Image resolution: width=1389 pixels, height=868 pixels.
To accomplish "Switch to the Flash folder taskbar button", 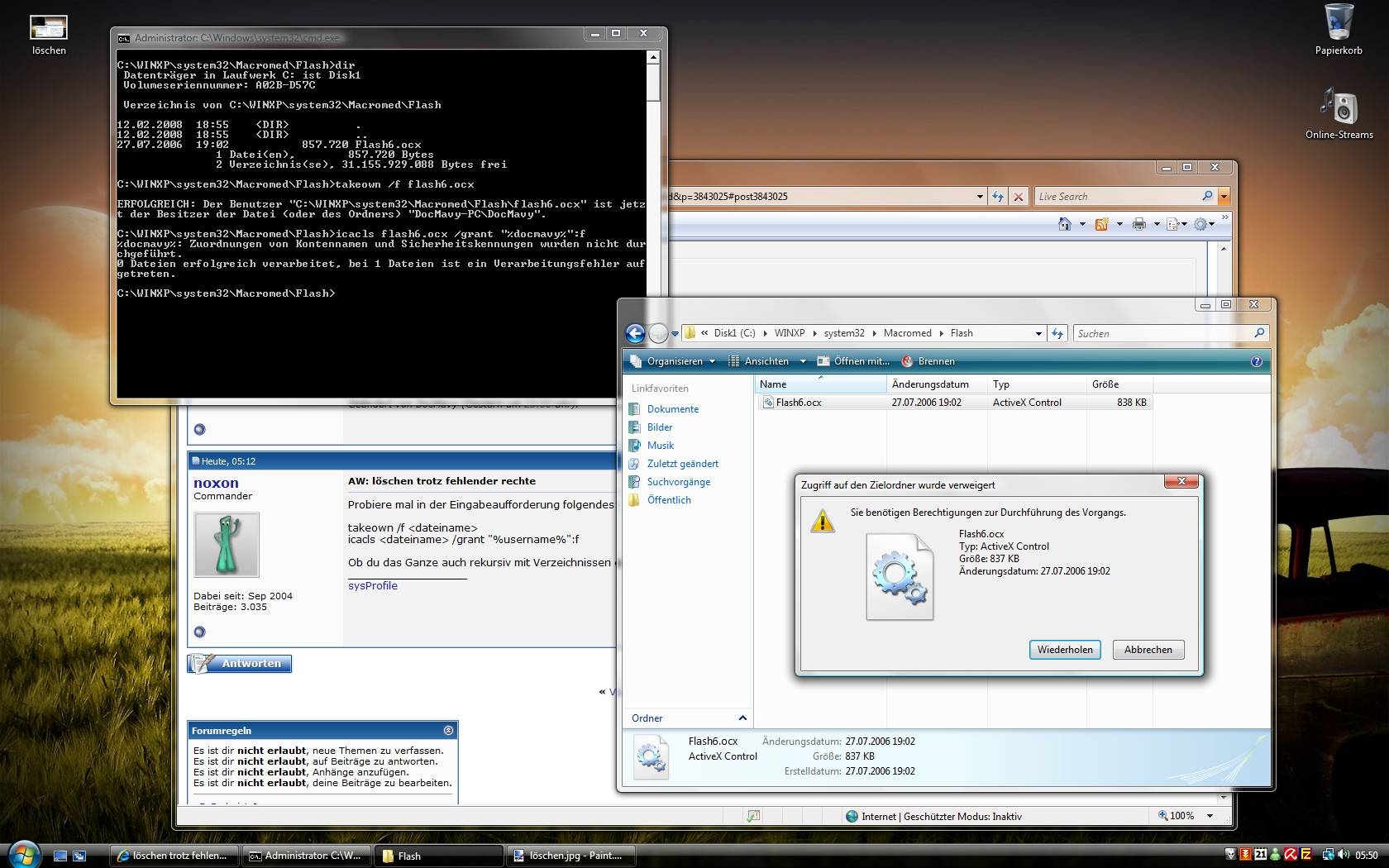I will pyautogui.click(x=438, y=856).
